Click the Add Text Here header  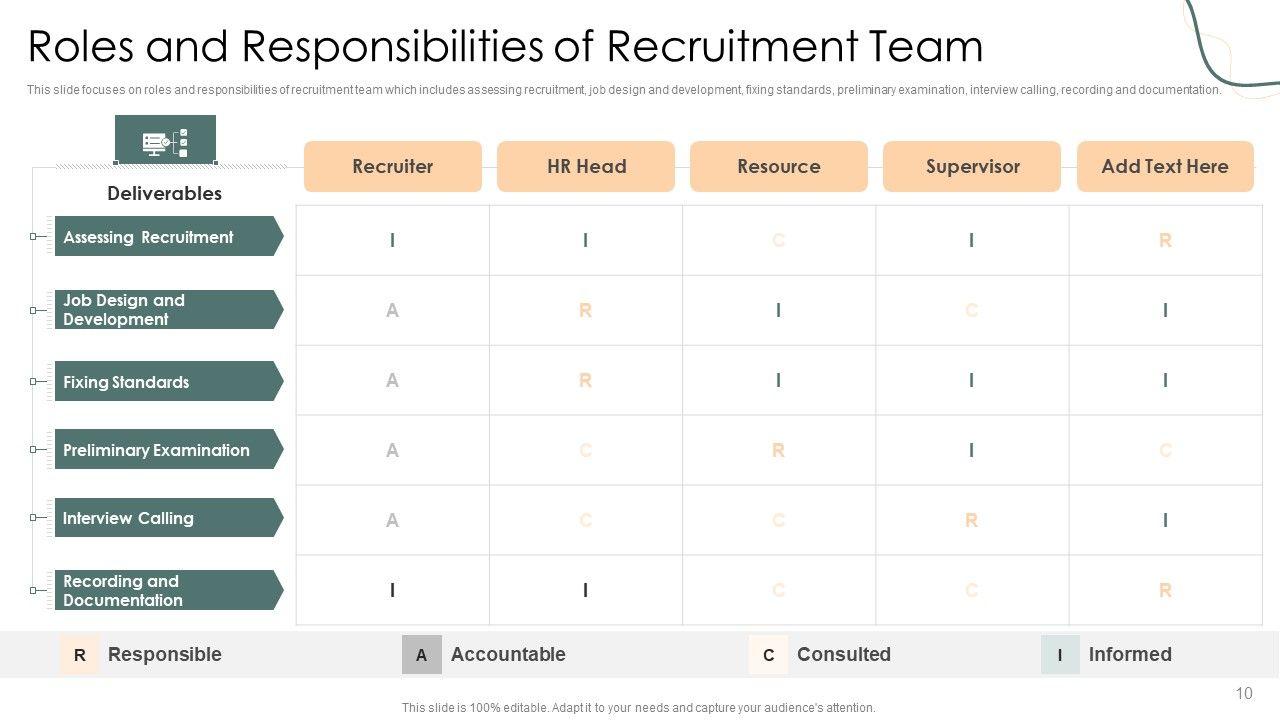click(x=1165, y=166)
